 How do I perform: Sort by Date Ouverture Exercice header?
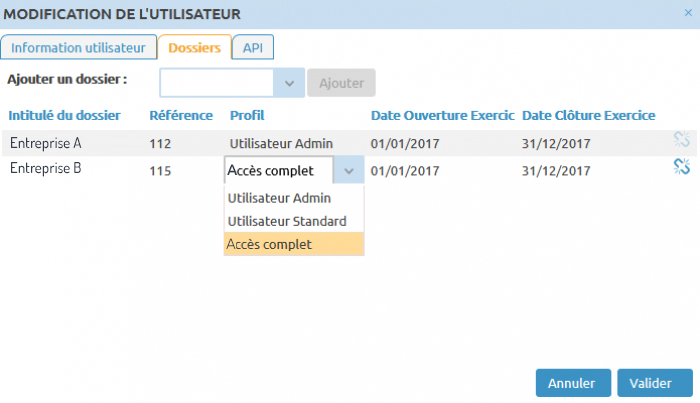[x=442, y=116]
